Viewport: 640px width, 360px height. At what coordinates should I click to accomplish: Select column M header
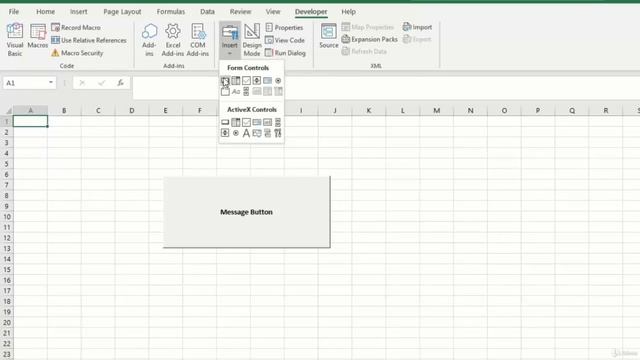click(x=436, y=110)
